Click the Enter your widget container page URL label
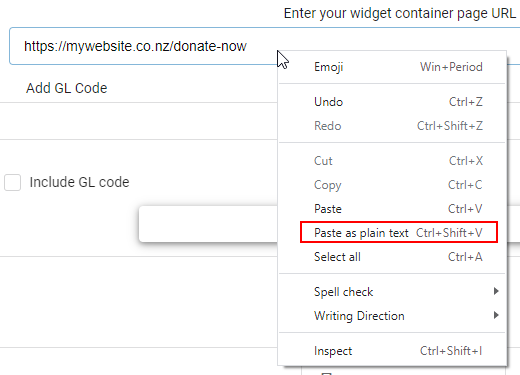This screenshot has width=520, height=375. [x=400, y=13]
